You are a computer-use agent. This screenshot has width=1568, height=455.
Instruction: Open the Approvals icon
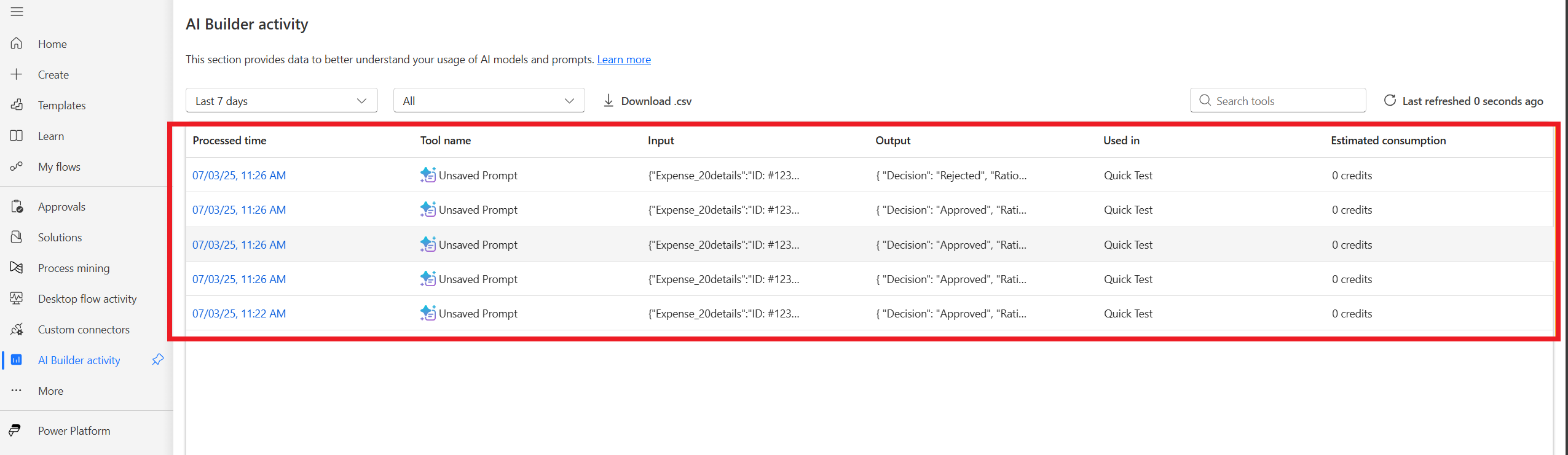pos(17,206)
